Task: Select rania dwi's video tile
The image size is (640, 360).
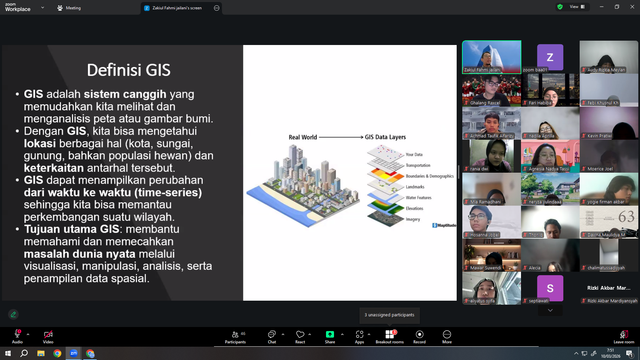Action: click(491, 156)
